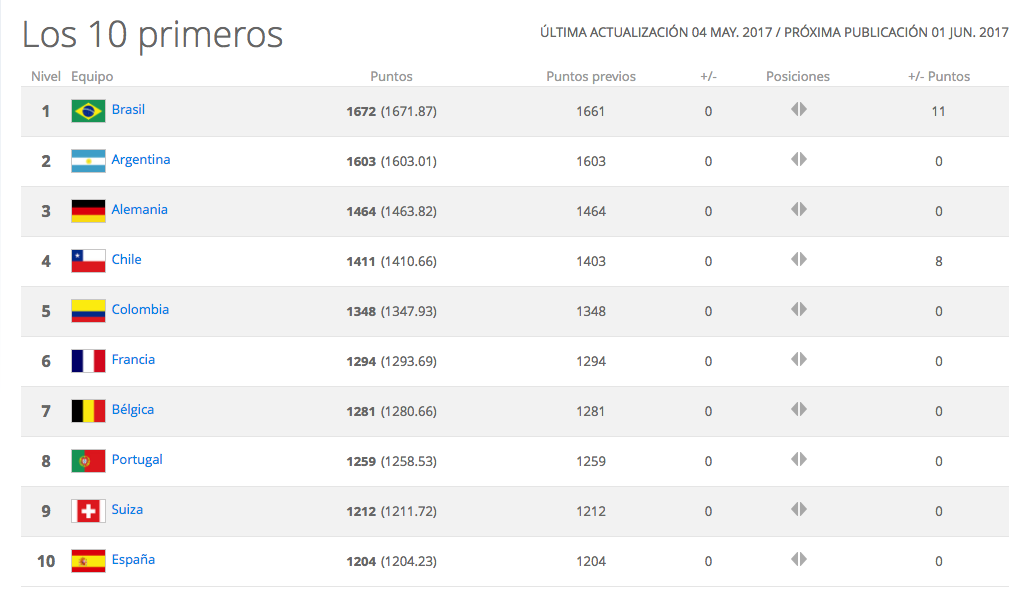Click the Belgium flag icon
The image size is (1029, 592).
(86, 410)
